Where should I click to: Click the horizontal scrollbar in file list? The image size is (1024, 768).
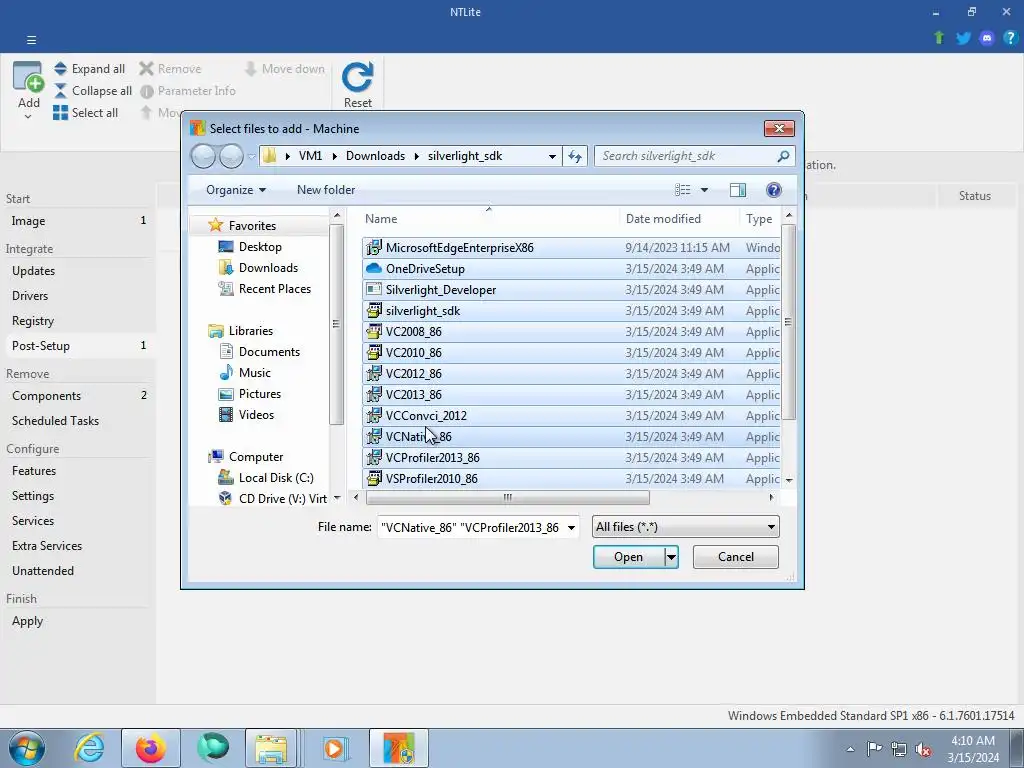click(x=507, y=498)
